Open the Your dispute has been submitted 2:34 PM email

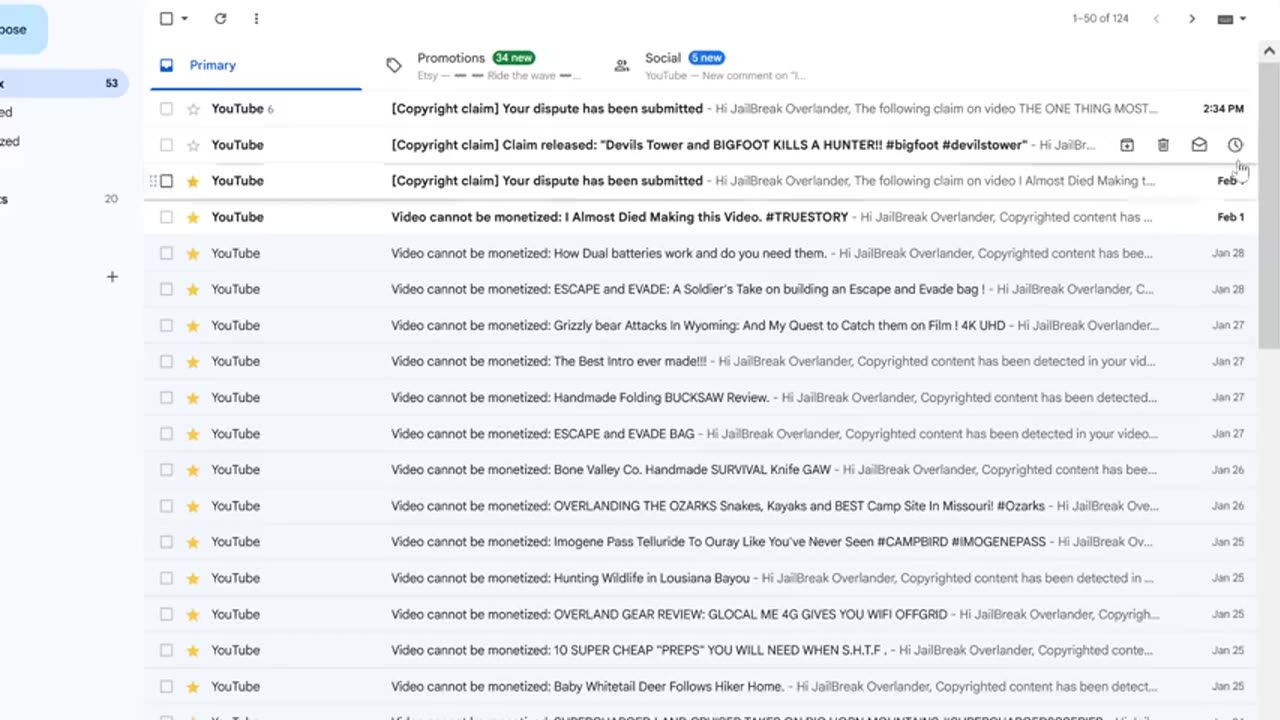(700, 109)
